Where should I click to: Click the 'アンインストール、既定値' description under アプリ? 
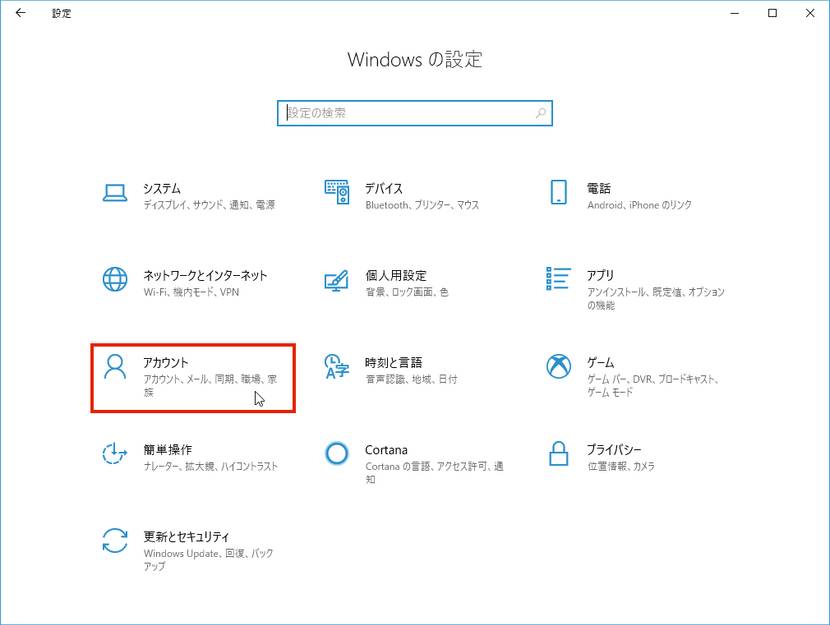(656, 298)
